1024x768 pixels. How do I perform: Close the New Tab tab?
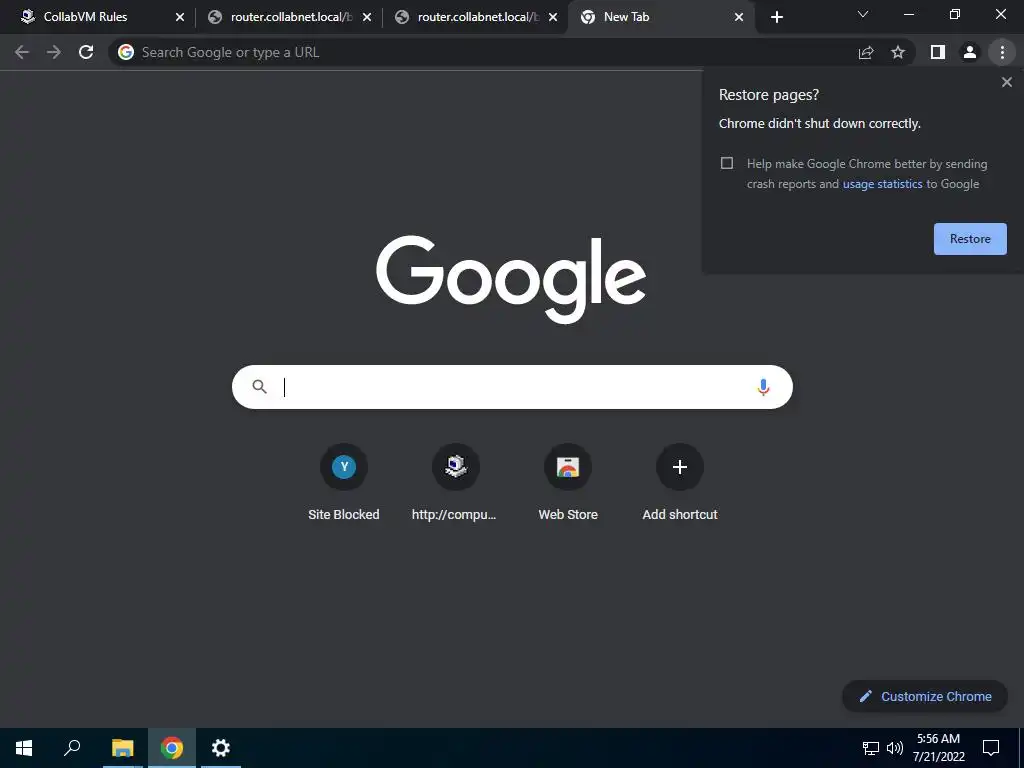[x=739, y=17]
